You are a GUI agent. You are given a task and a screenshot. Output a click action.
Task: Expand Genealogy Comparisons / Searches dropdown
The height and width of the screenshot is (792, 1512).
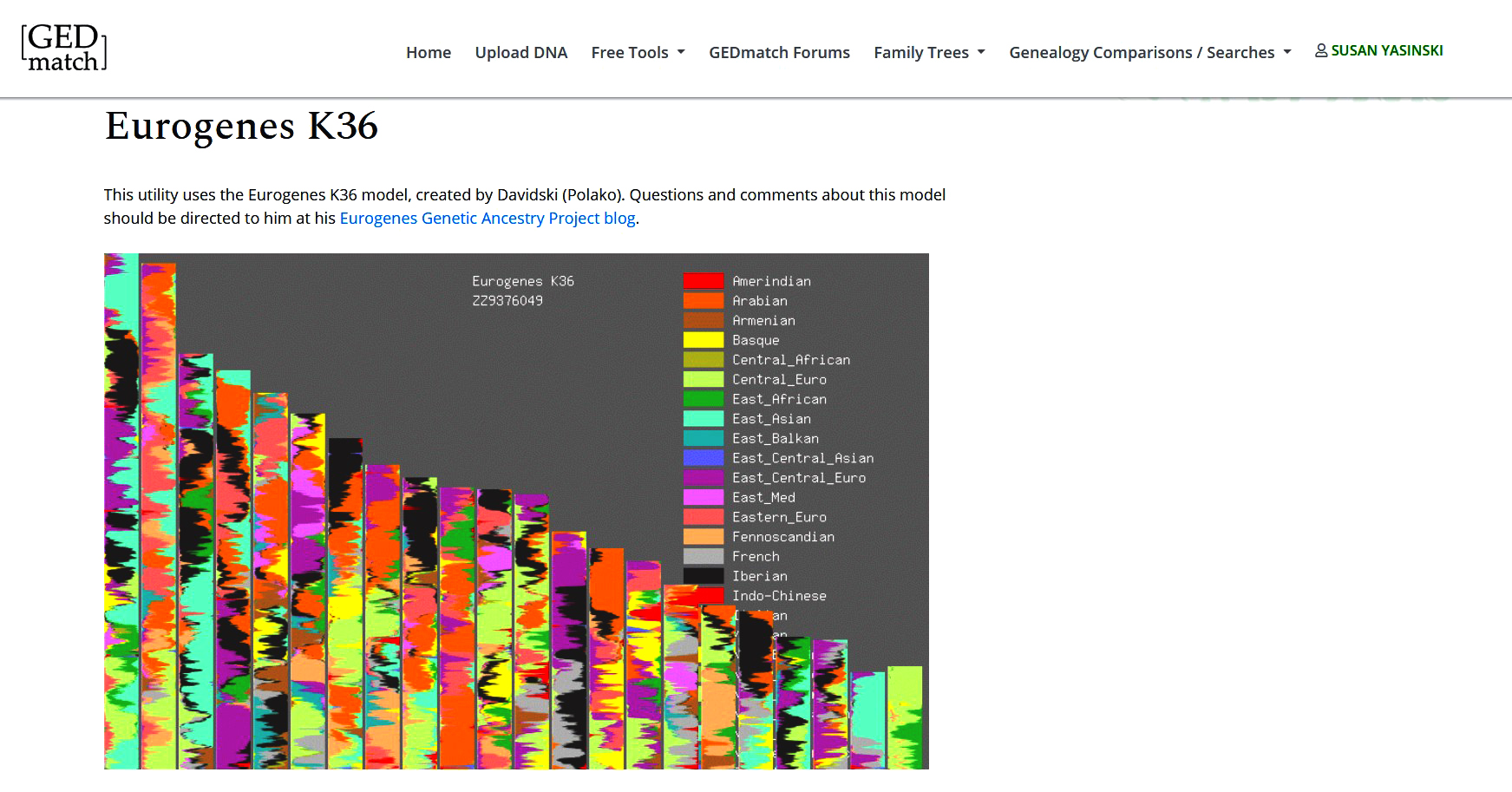1150,52
